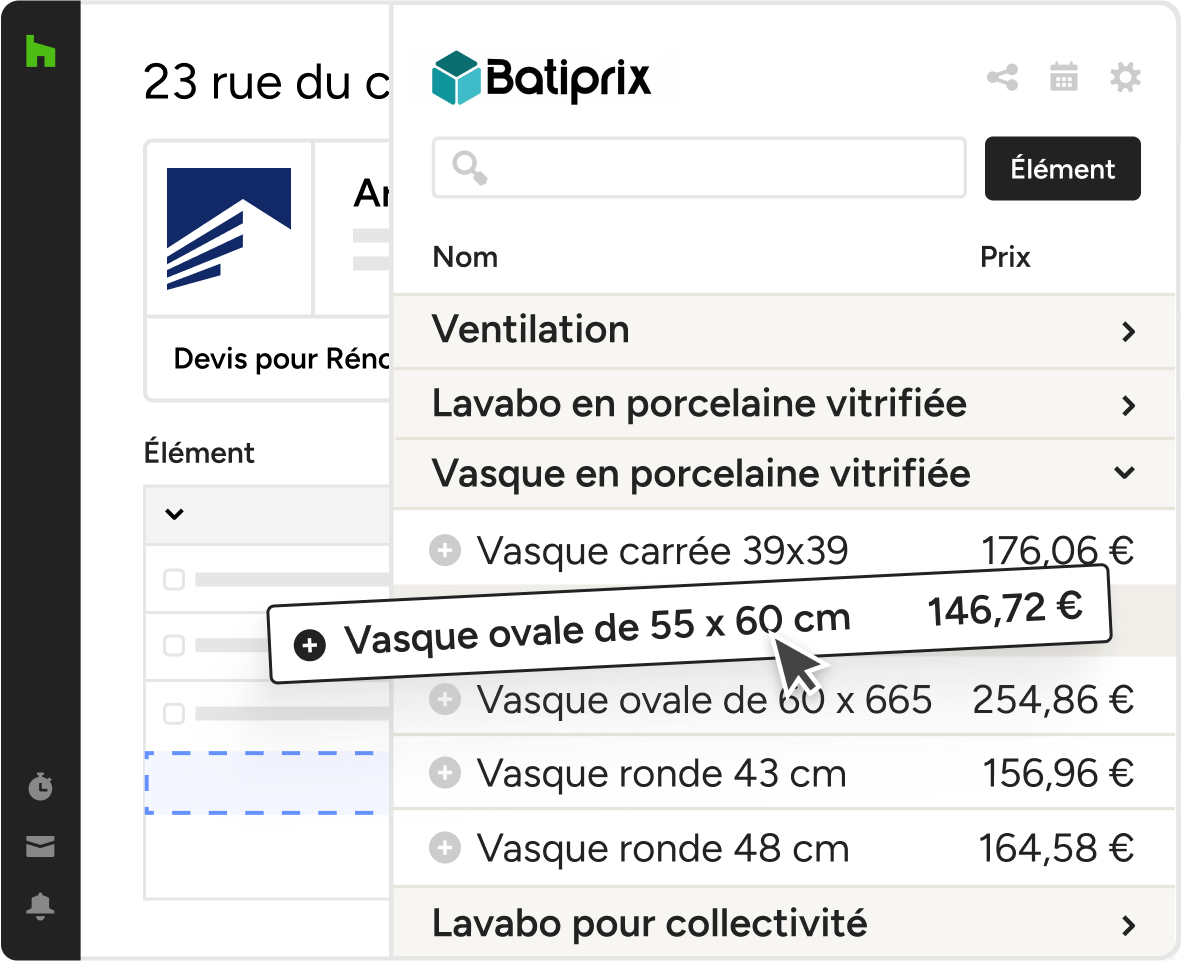Expand the Ventilation category
This screenshot has height=961, width=1181.
tap(1128, 331)
